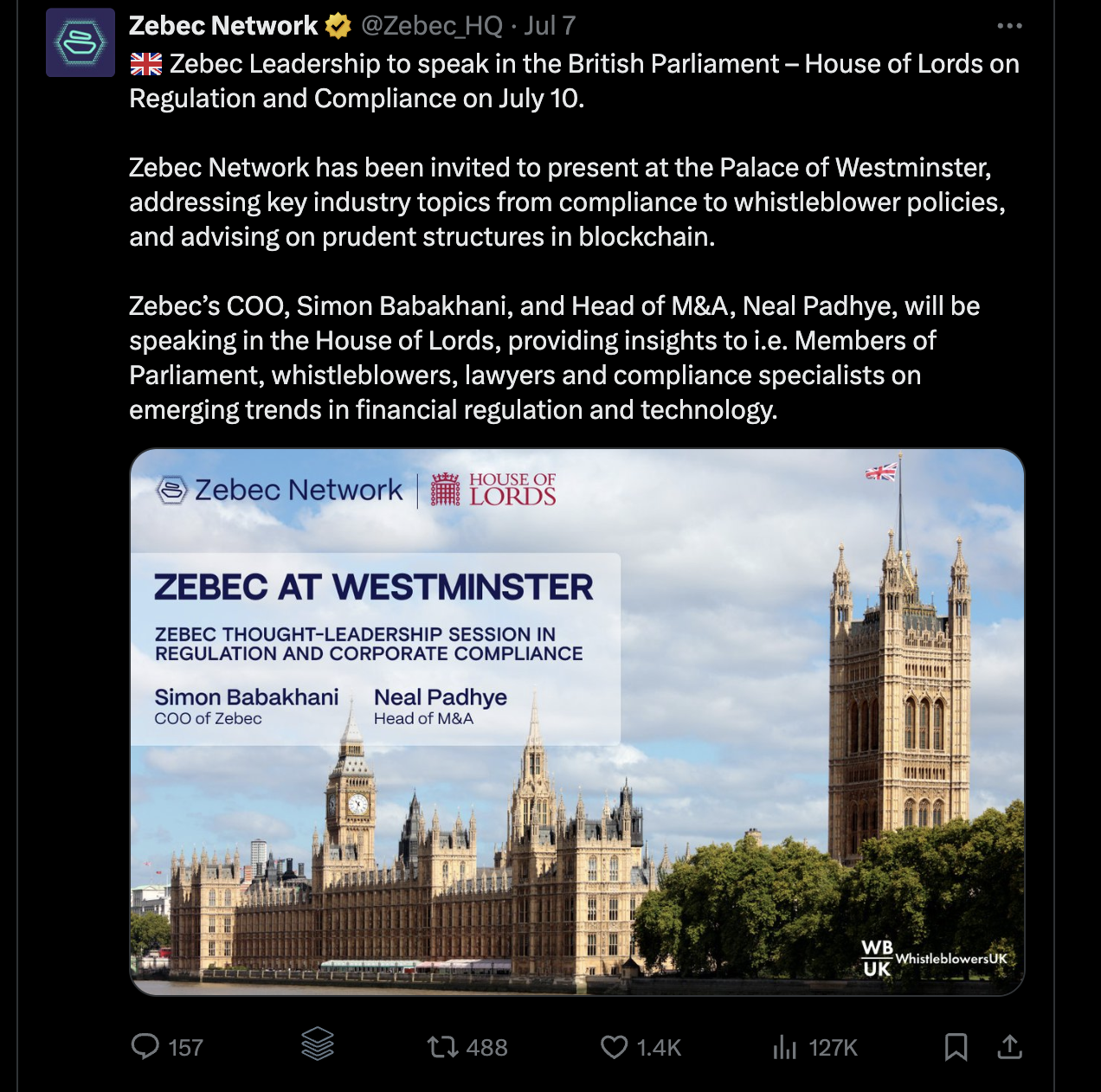Click the WhistleblowersUK logo in image
This screenshot has height=1092, width=1101.
click(x=934, y=959)
